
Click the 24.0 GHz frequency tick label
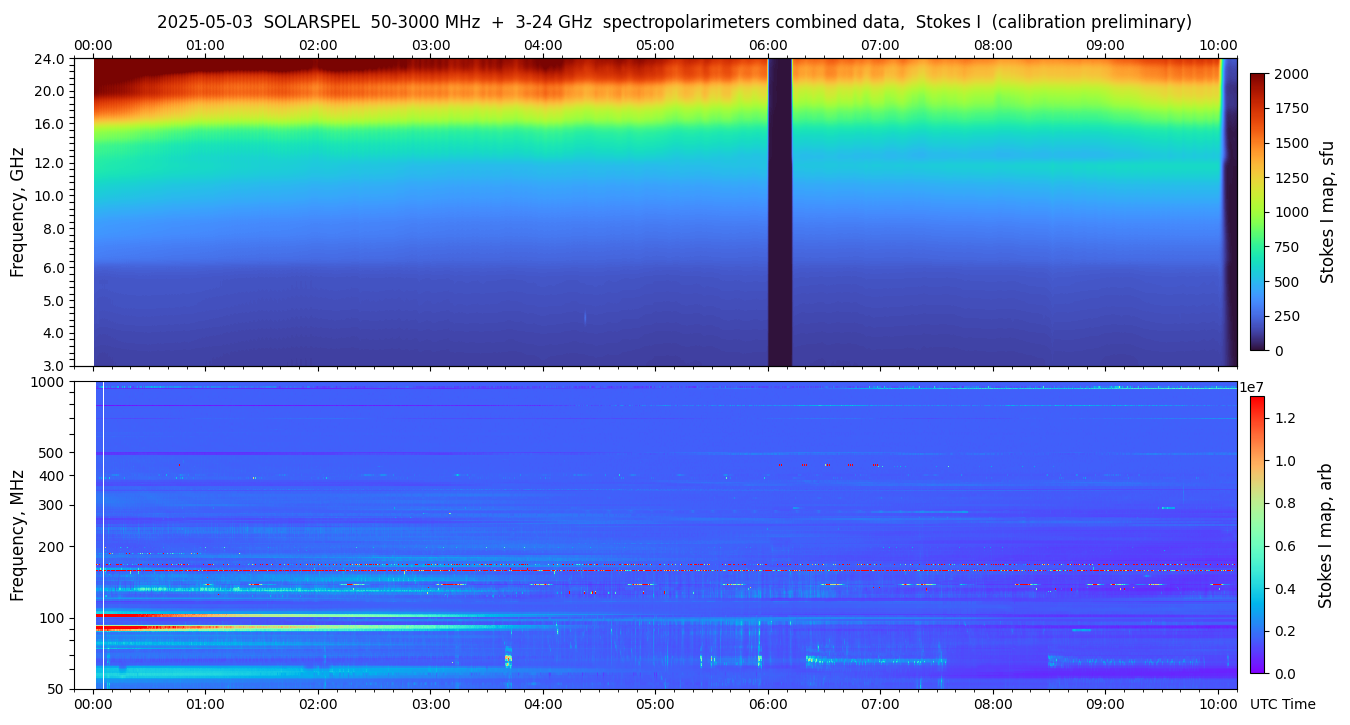click(50, 59)
